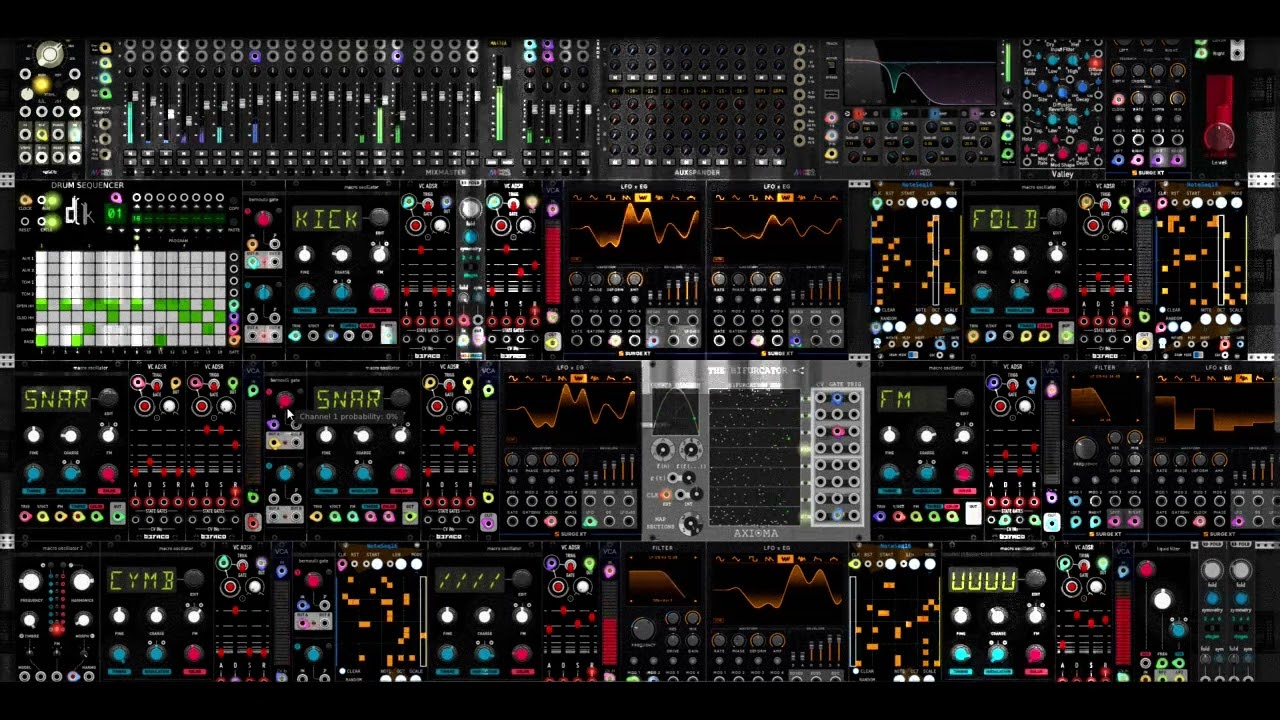This screenshot has height=720, width=1280.
Task: Click the EDIT knob beside the KICK display
Action: pyautogui.click(x=379, y=217)
